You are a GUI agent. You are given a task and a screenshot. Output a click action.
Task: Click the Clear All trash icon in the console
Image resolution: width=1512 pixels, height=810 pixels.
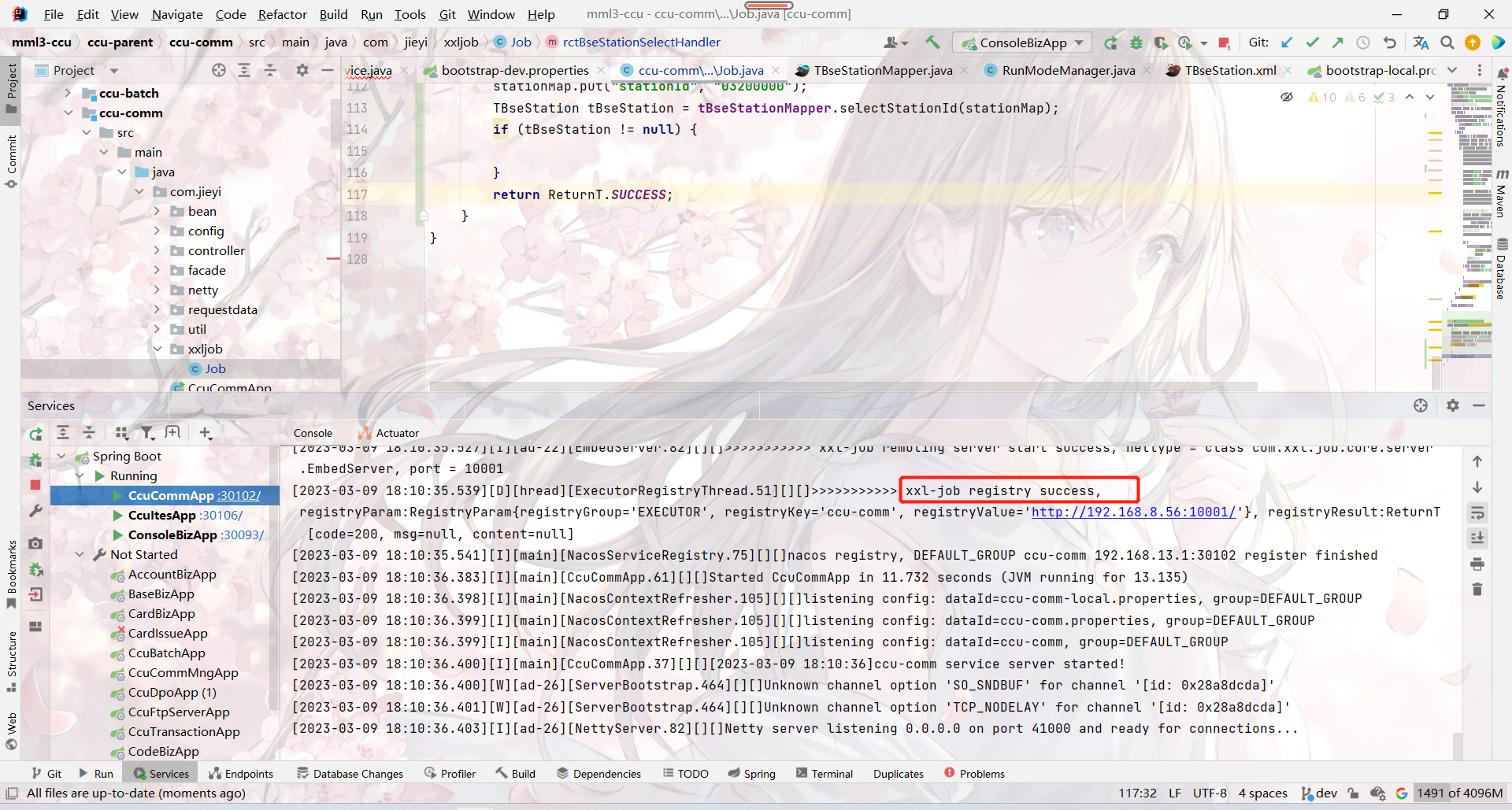[1477, 590]
